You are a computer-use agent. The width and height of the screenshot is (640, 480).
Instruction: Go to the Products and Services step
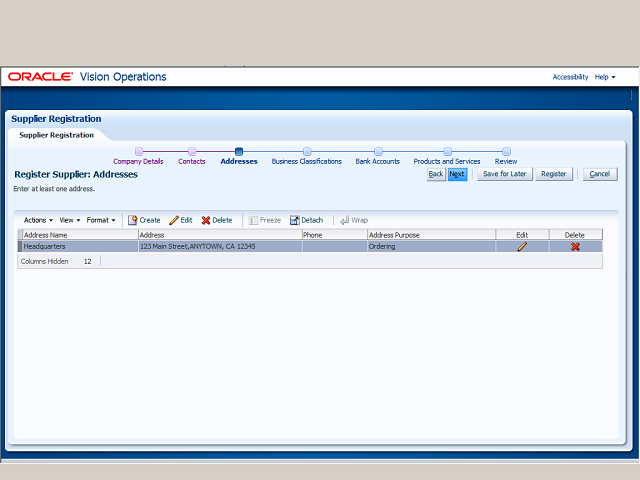[x=447, y=162]
